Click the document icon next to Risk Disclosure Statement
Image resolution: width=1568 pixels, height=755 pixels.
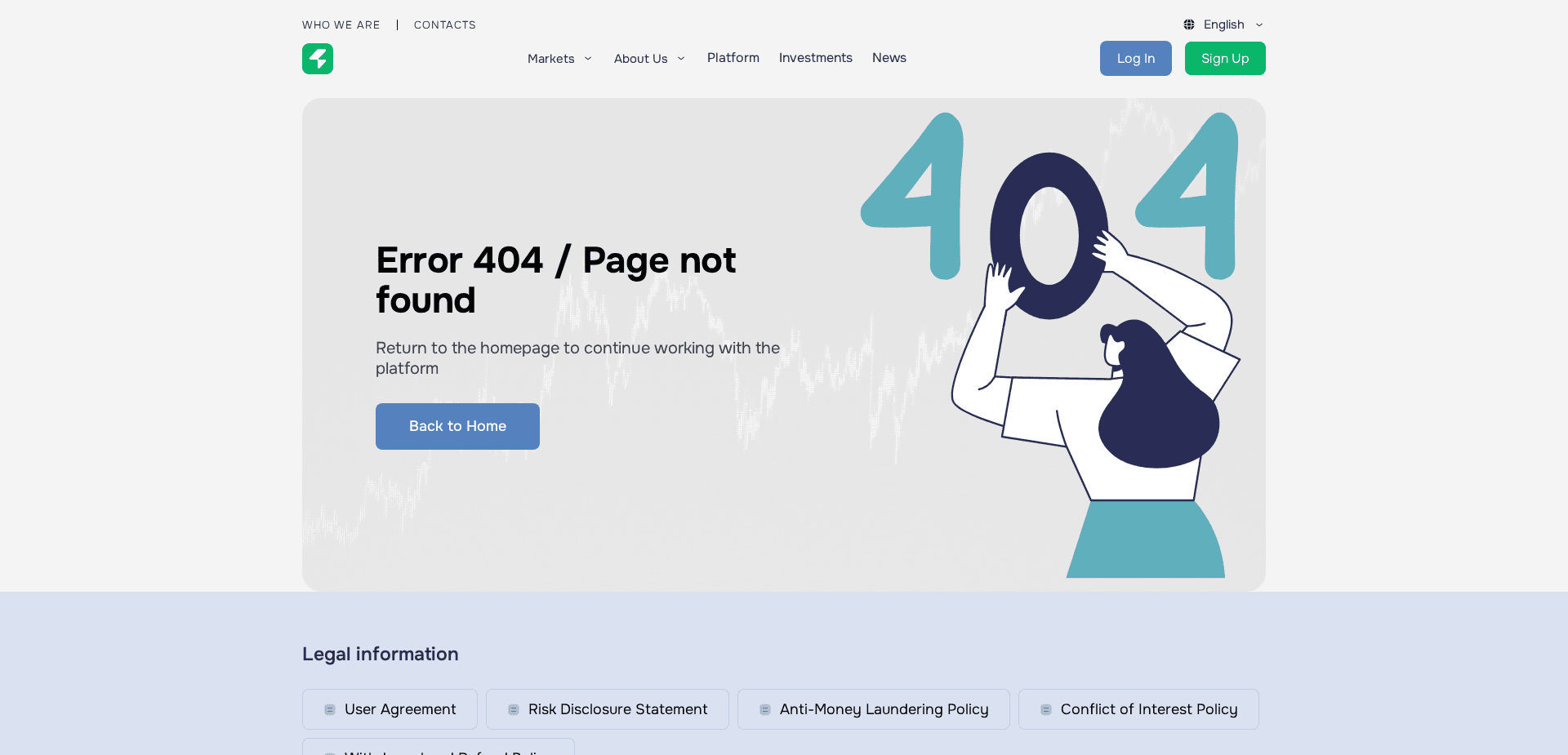514,709
